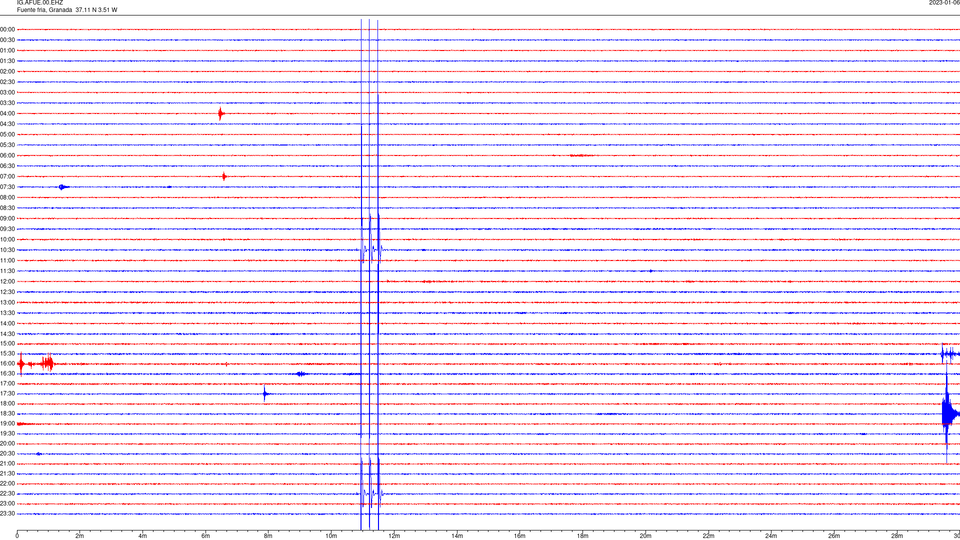Select the 06:00 time row label
This screenshot has height=540, width=960.
[x=7, y=156]
